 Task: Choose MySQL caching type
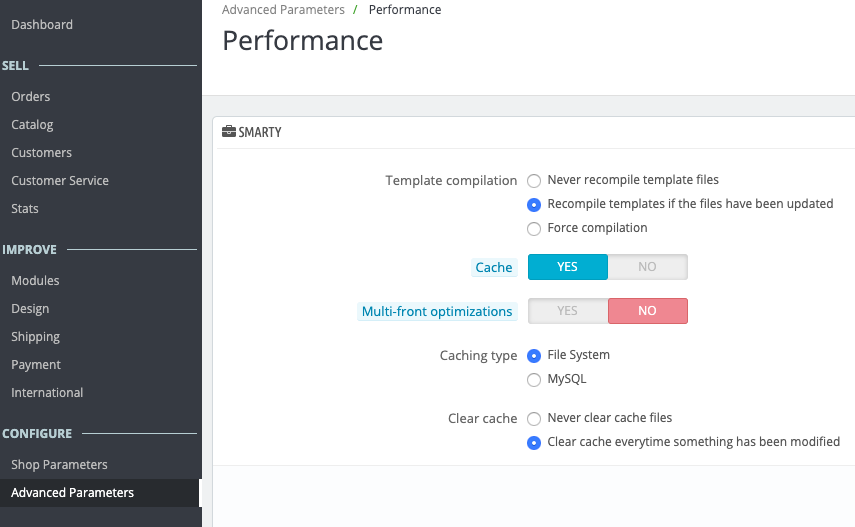534,380
